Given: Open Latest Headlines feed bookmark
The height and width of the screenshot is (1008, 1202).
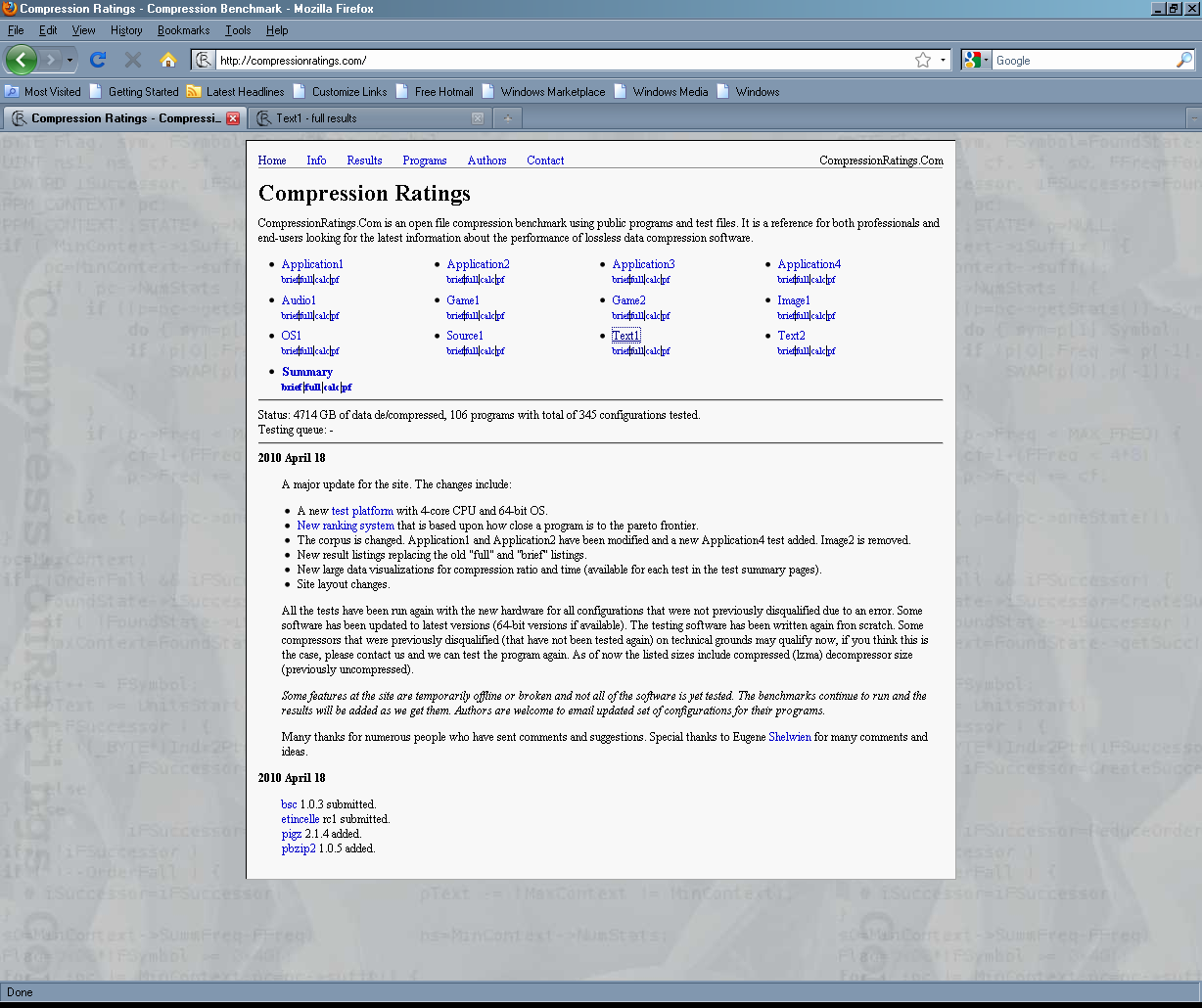Looking at the screenshot, I should coord(245,92).
